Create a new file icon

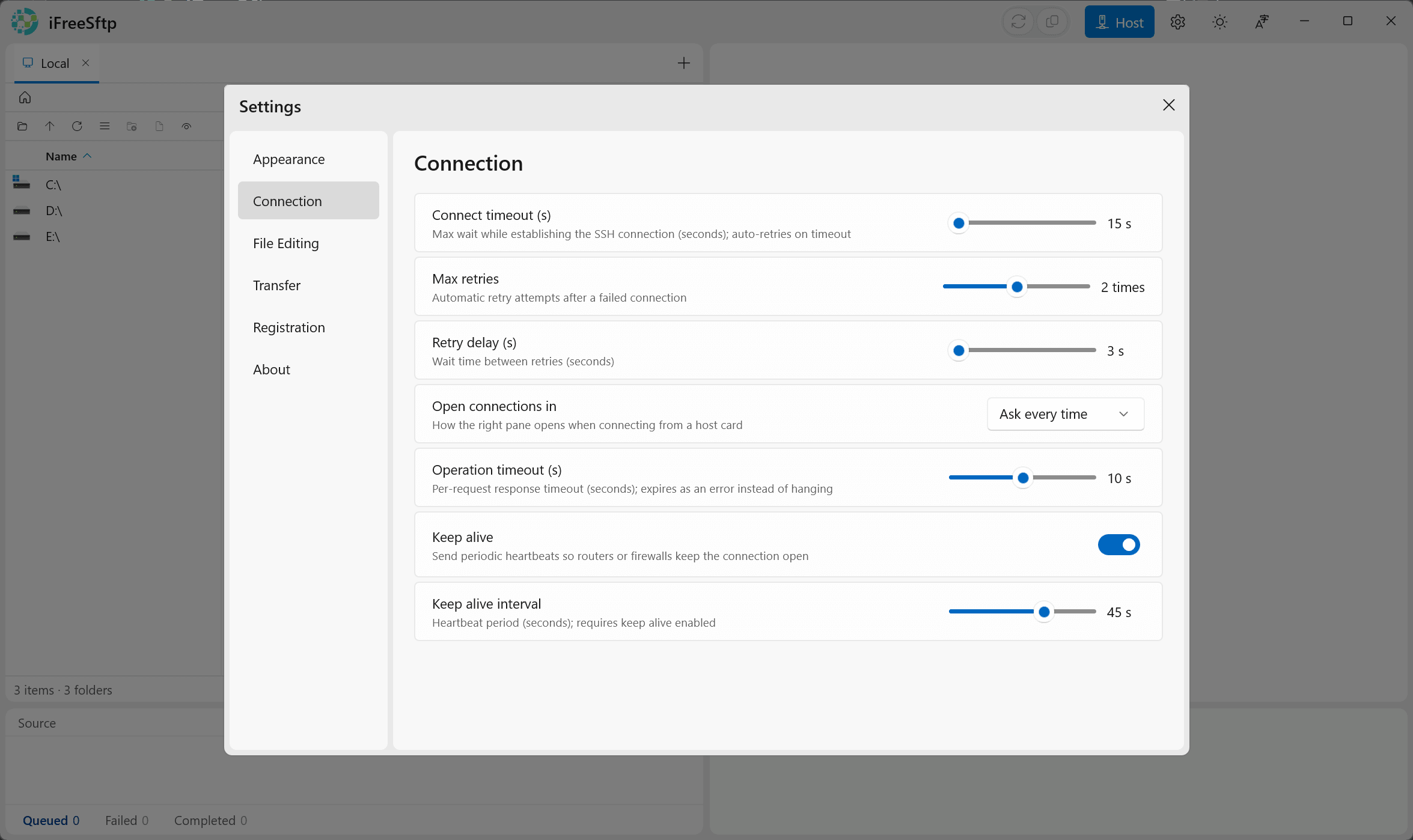(x=159, y=126)
